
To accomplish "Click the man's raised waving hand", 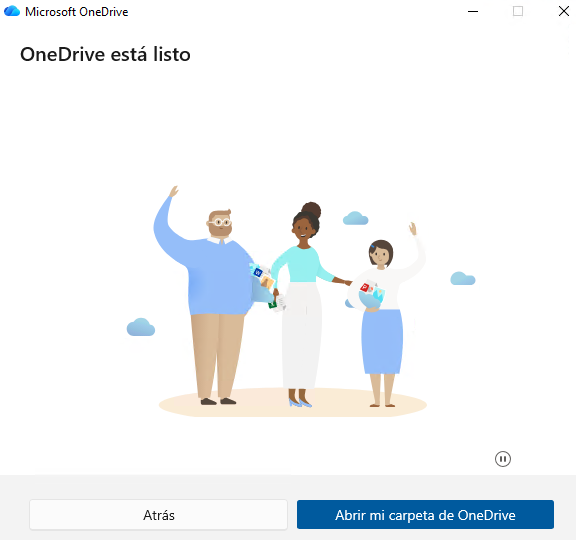I will coord(173,191).
